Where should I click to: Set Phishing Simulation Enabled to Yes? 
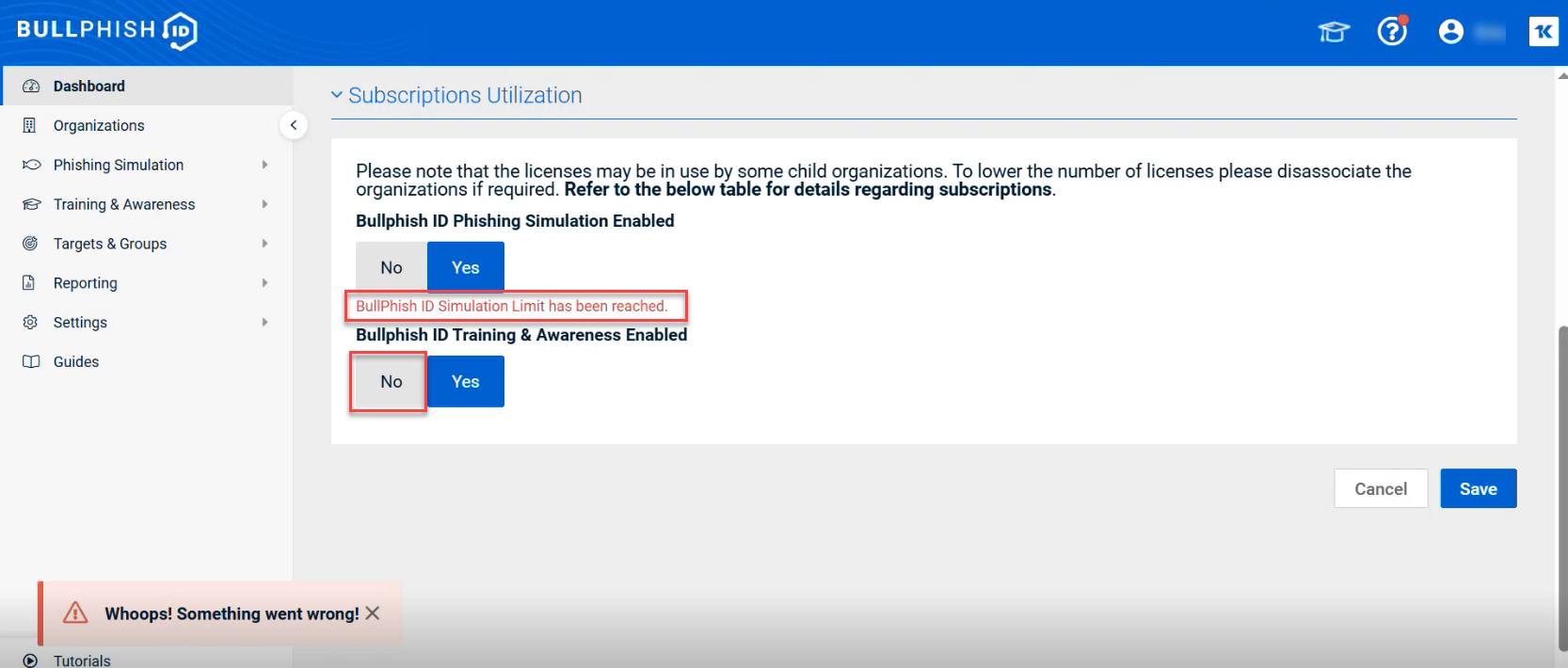coord(466,267)
